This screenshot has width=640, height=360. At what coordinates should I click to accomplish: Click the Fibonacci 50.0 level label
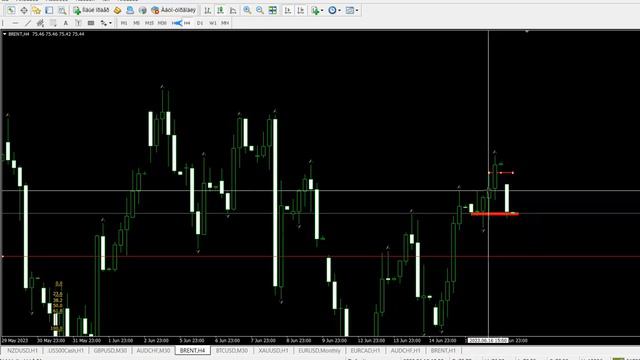58,305
